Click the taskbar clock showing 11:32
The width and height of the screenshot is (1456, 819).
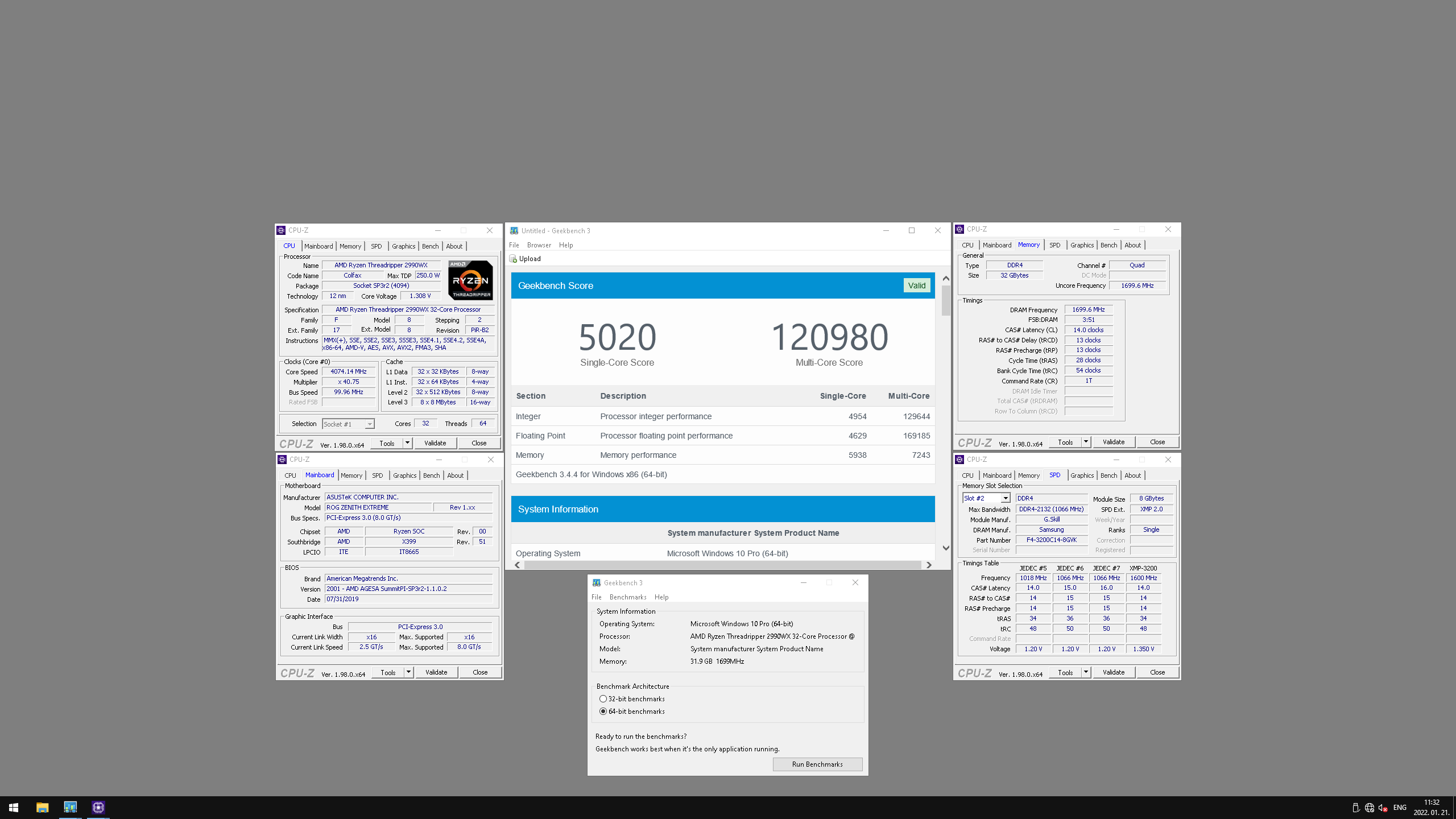[1432, 807]
